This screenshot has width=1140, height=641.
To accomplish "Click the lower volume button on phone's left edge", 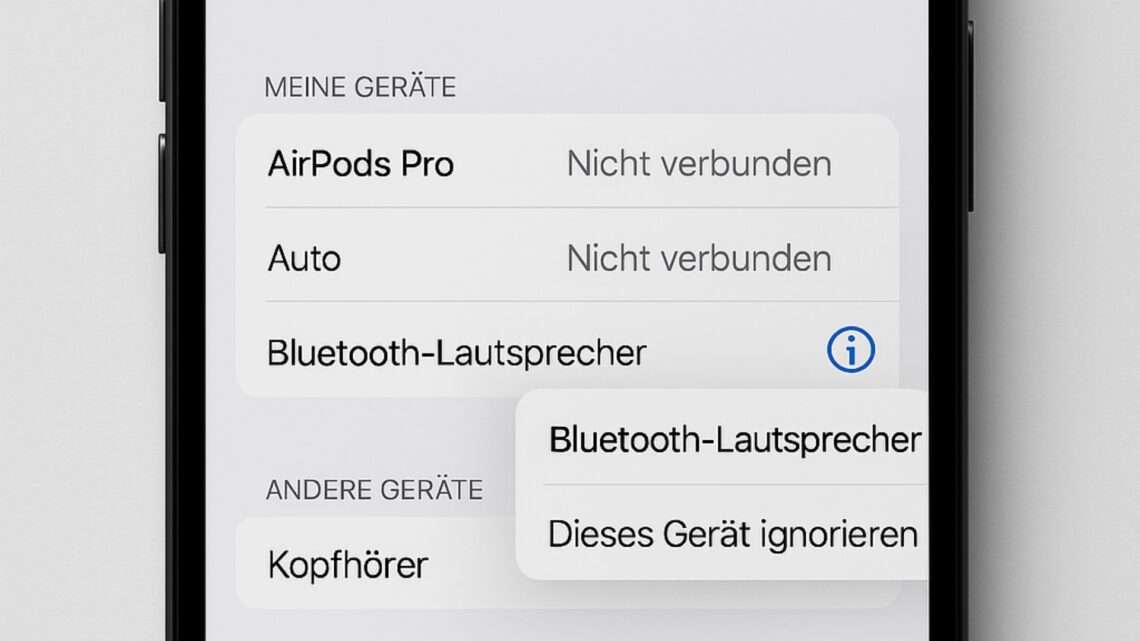I will click(x=161, y=194).
